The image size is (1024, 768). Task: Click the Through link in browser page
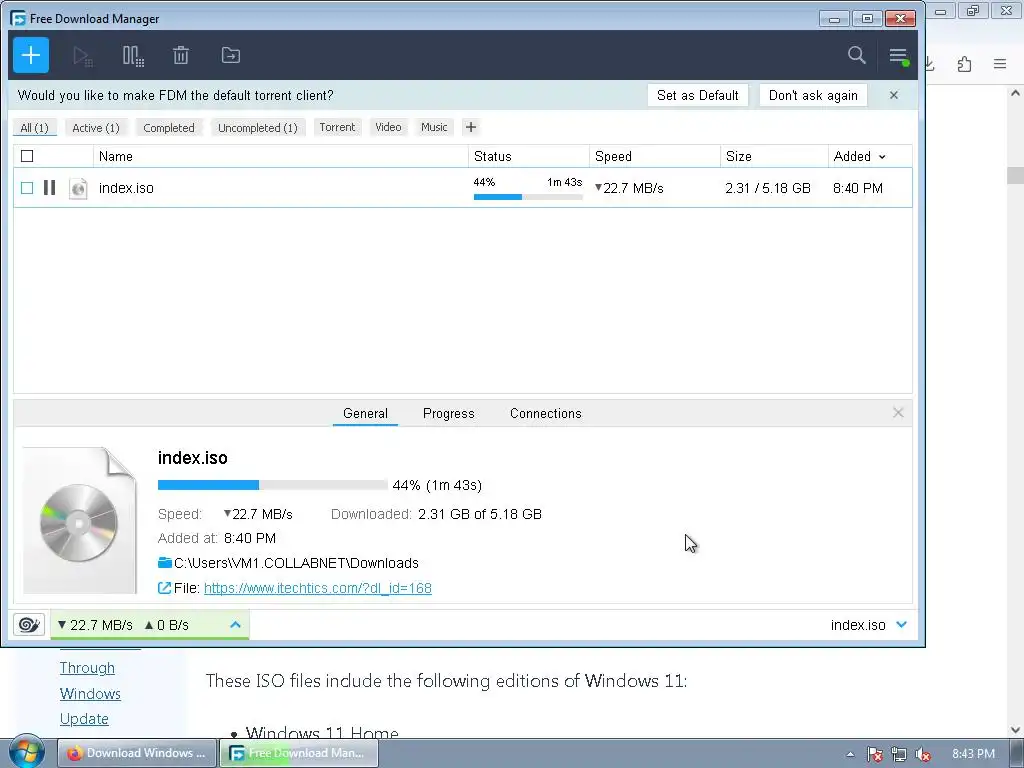(87, 667)
